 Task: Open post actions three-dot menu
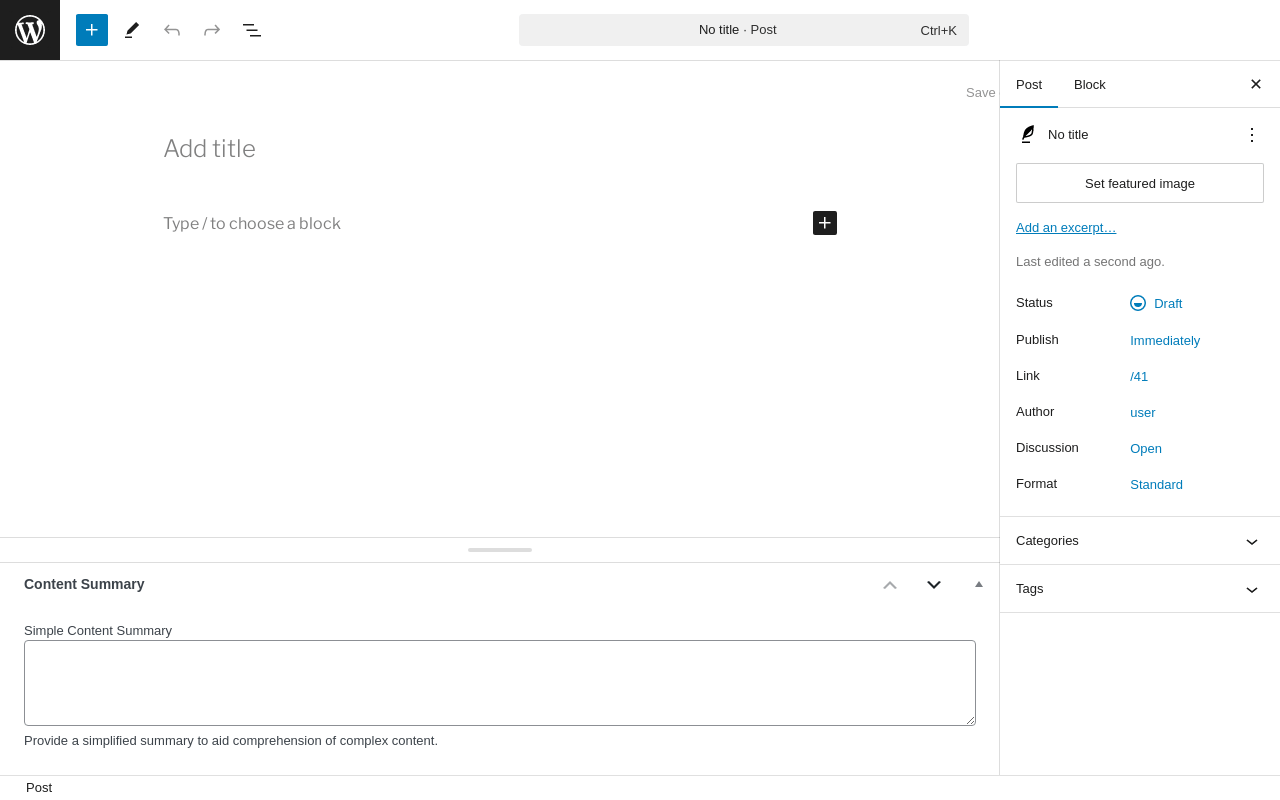tap(1251, 134)
